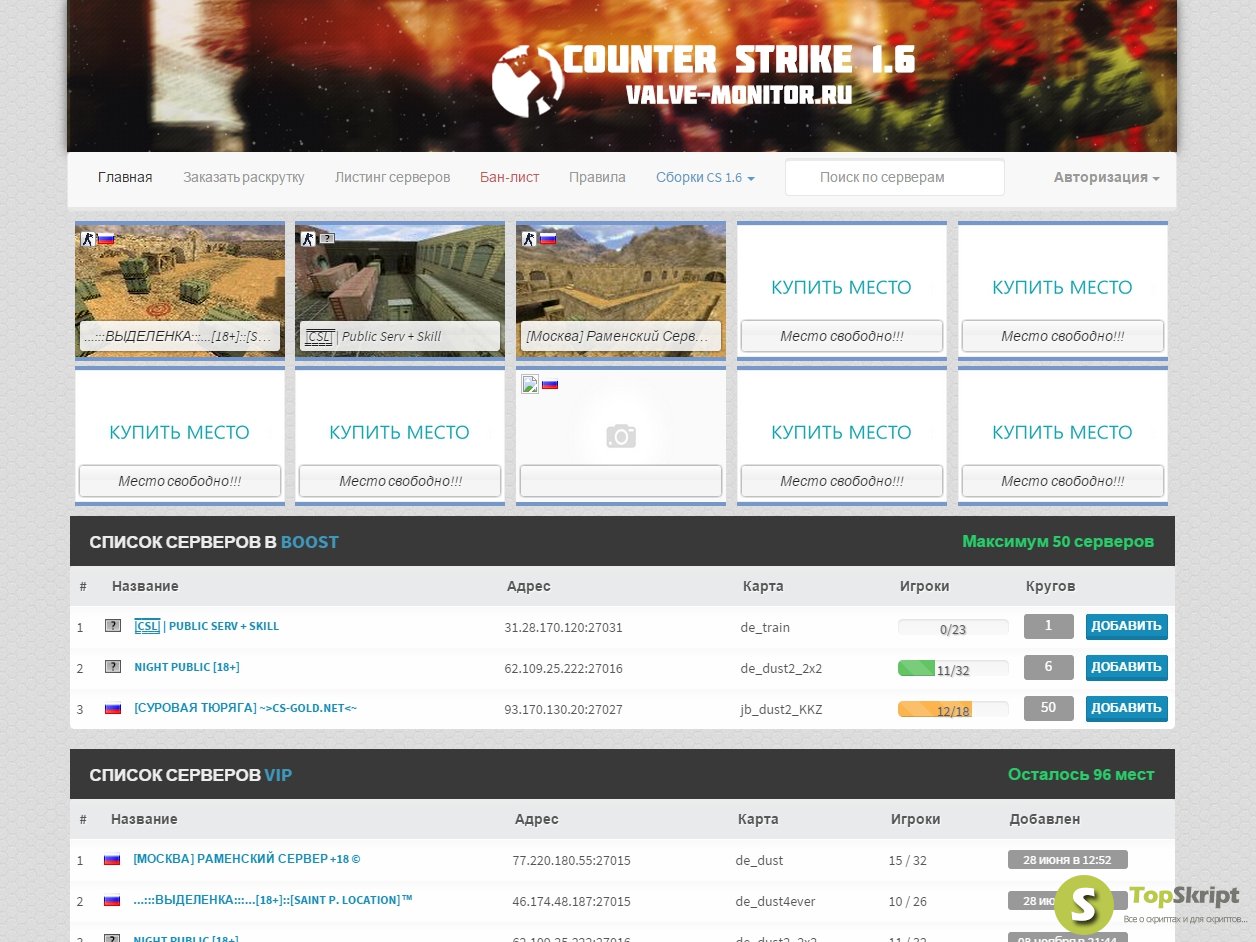Open the [СУРОВАЯ ТЮРЯГА] ~>CS-GOLD.NET<~ link
Screen dimensions: 1256x942
[245, 708]
